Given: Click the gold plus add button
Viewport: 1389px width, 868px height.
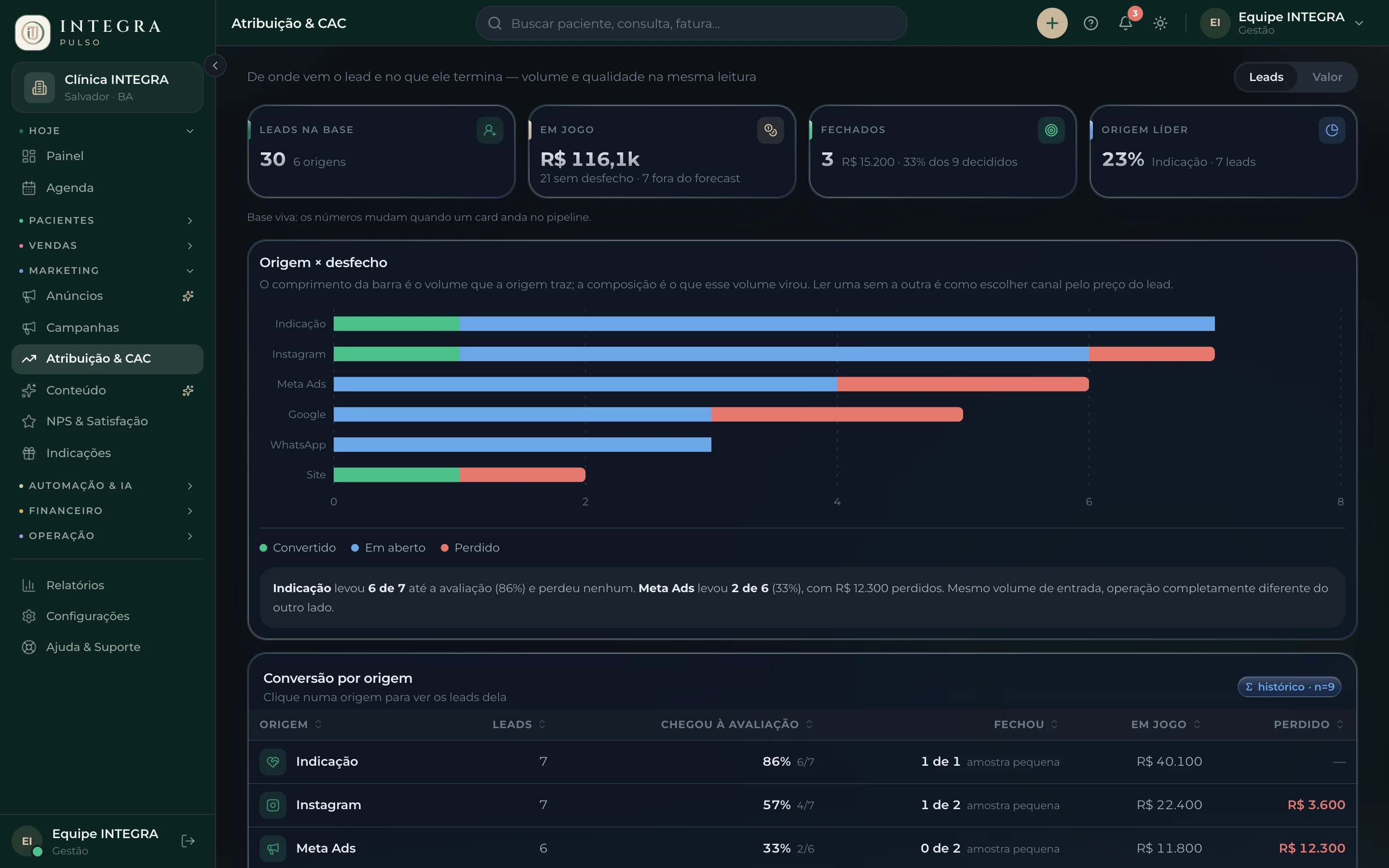Looking at the screenshot, I should pos(1051,23).
